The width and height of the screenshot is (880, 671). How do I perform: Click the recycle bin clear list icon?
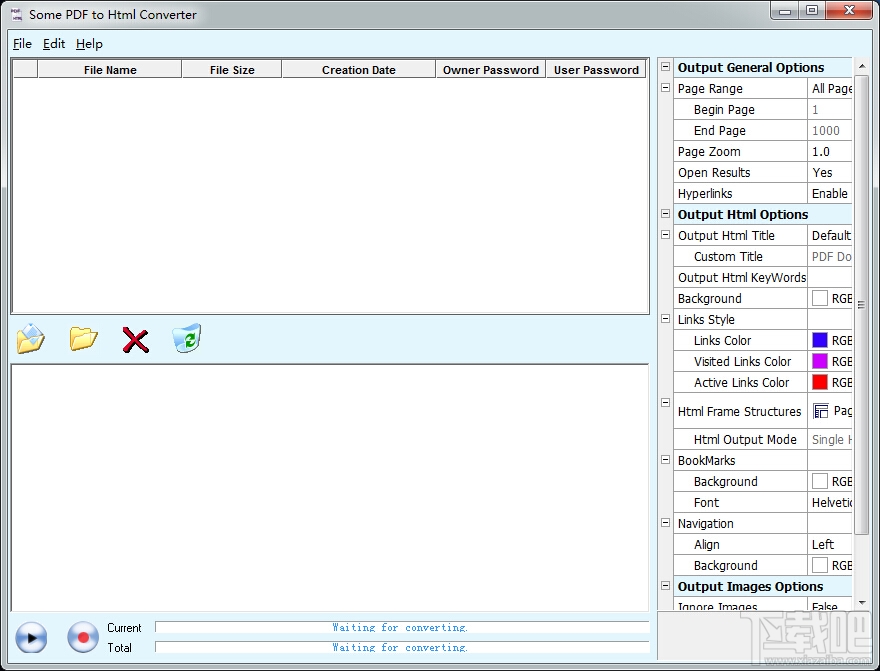[x=187, y=338]
